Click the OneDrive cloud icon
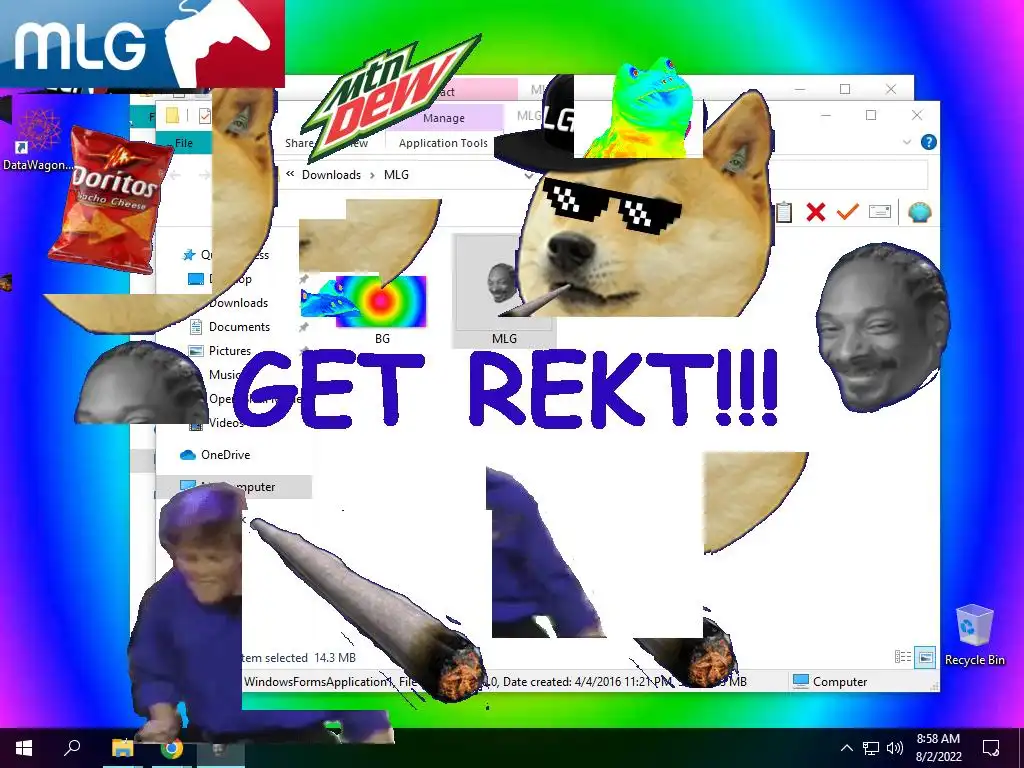 point(188,455)
